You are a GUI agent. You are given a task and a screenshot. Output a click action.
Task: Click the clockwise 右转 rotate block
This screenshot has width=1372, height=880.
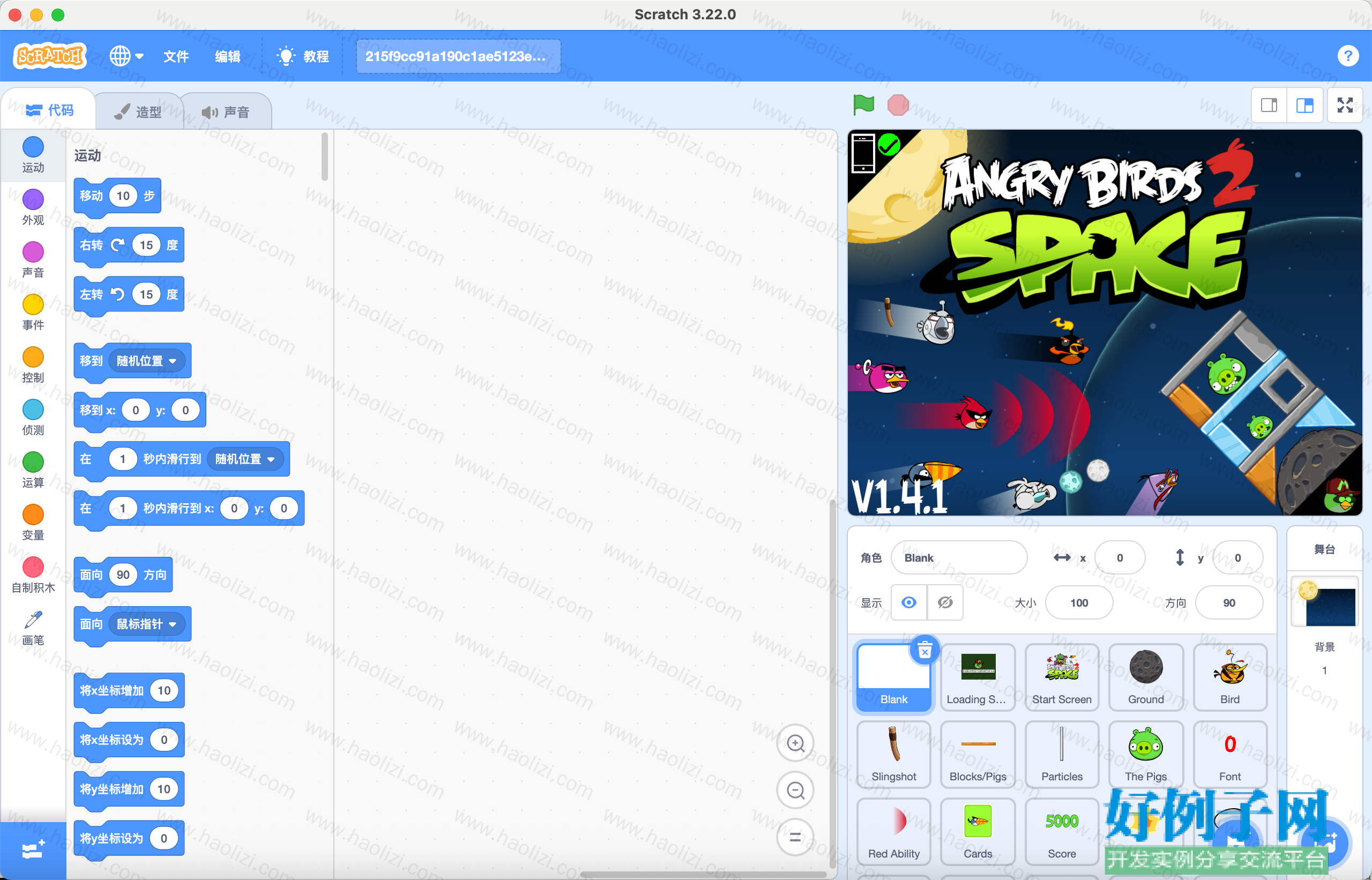[x=129, y=245]
